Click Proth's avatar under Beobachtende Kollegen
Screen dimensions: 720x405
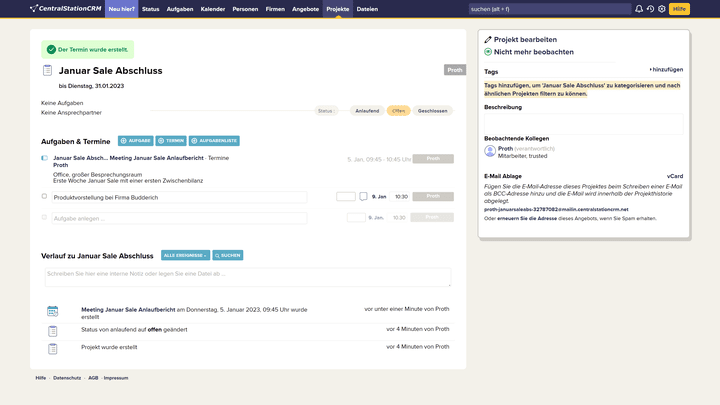(x=490, y=151)
